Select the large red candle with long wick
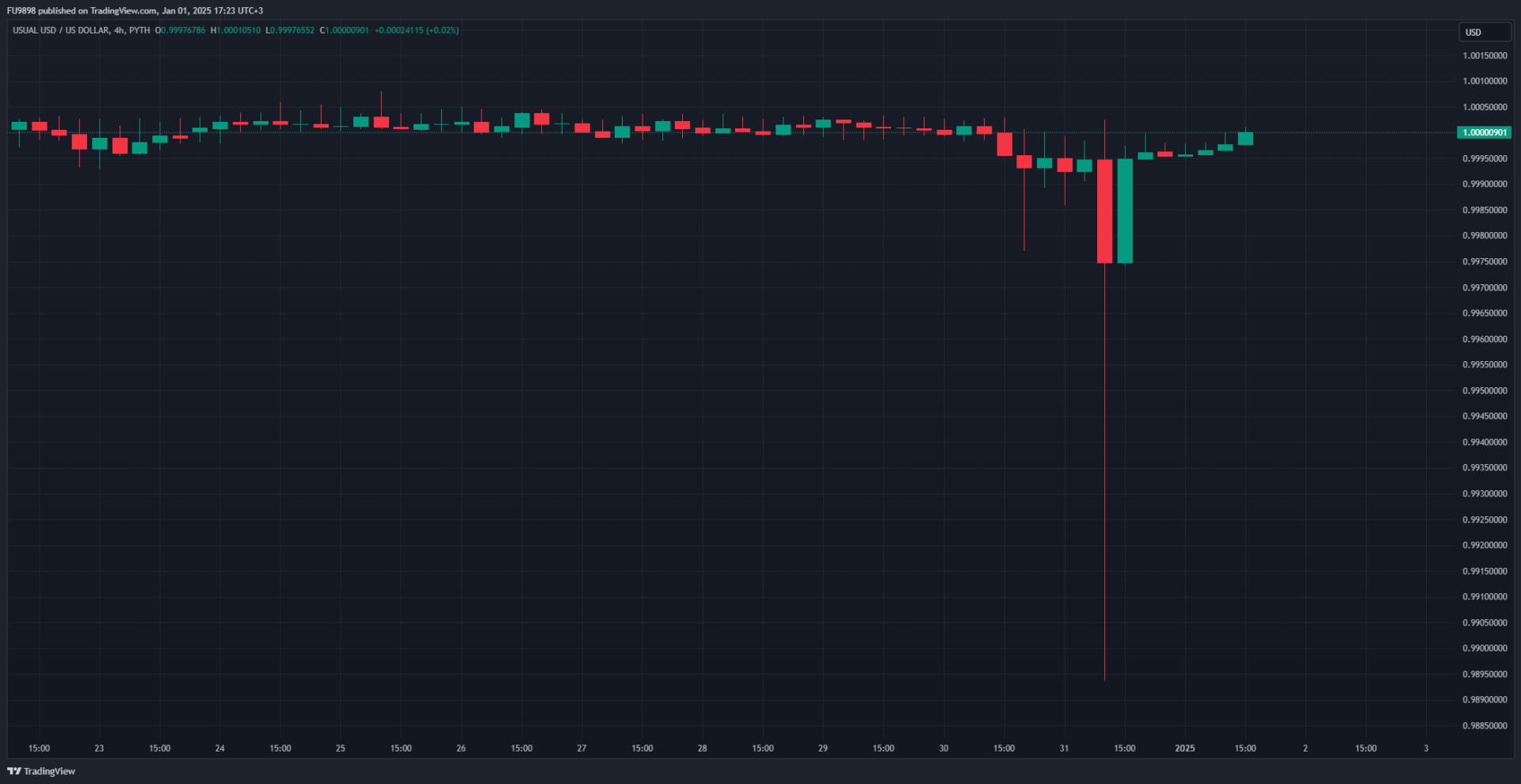This screenshot has height=784, width=1521. tap(1104, 211)
